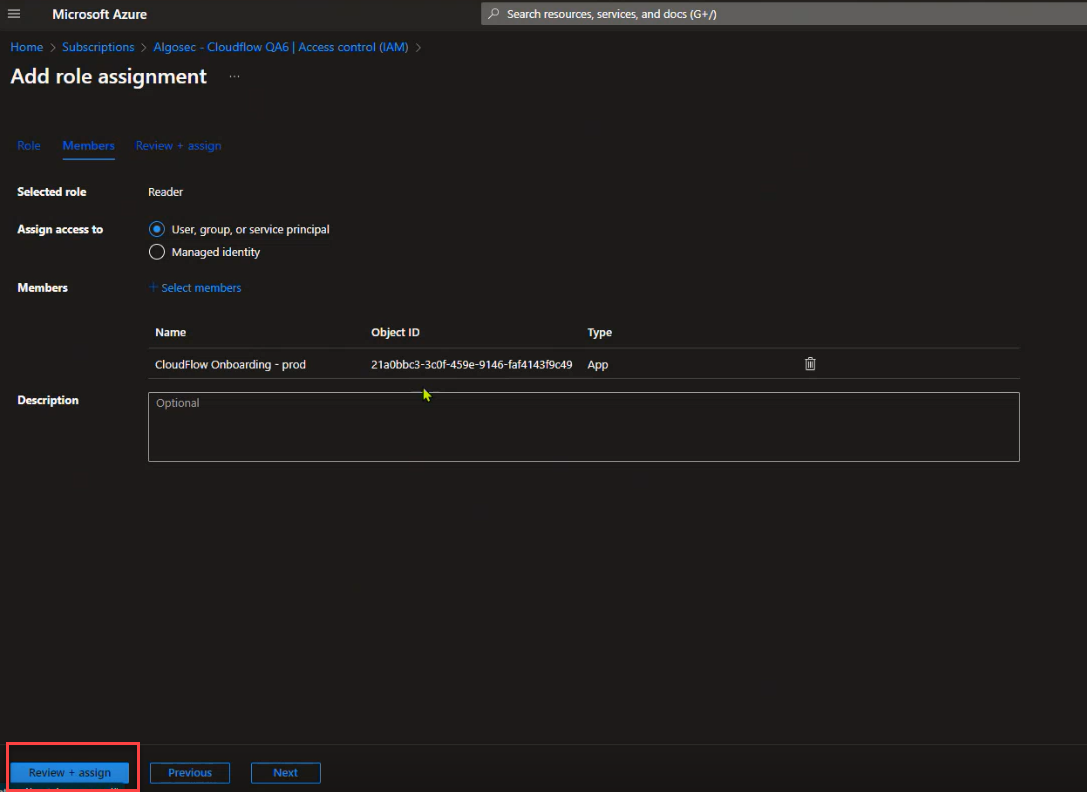Open the ellipsis menu beside Add role assignment
Screen dimensions: 1087x792
pos(234,76)
